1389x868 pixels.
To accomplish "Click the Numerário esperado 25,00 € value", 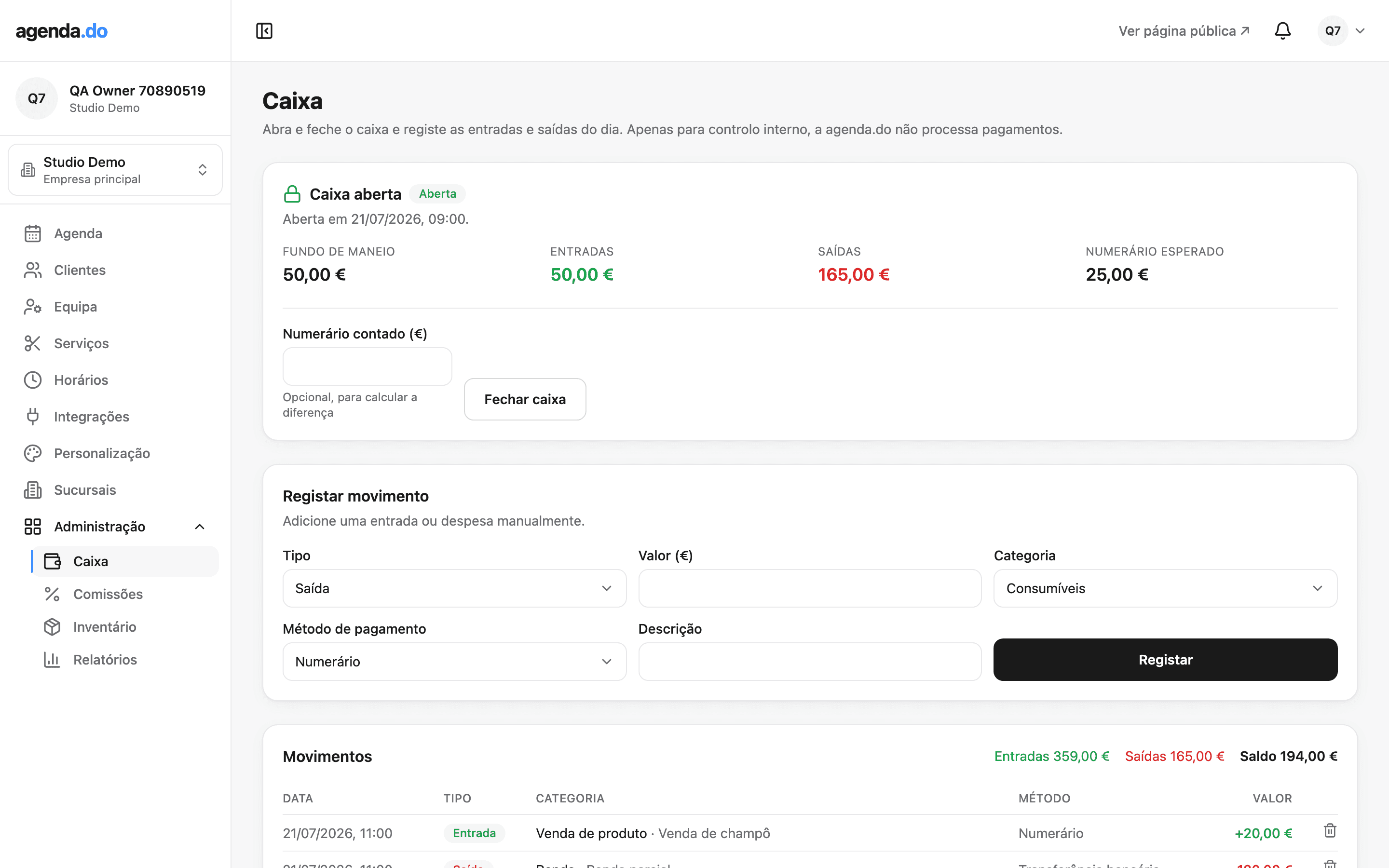I will coord(1117,274).
